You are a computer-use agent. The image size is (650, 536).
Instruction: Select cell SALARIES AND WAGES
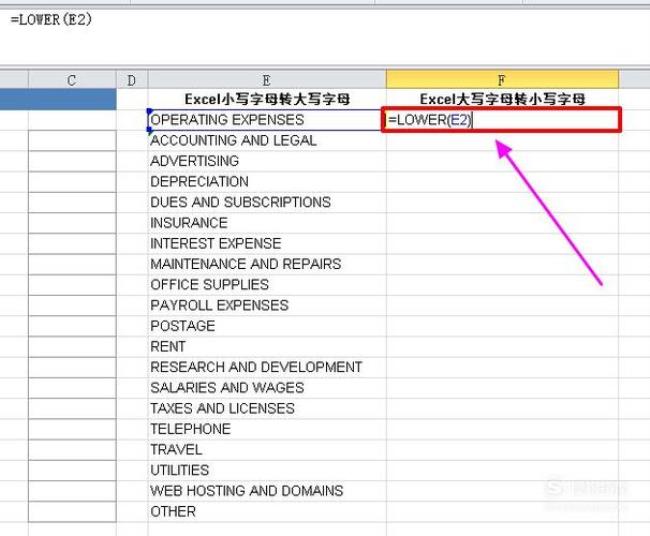point(267,388)
